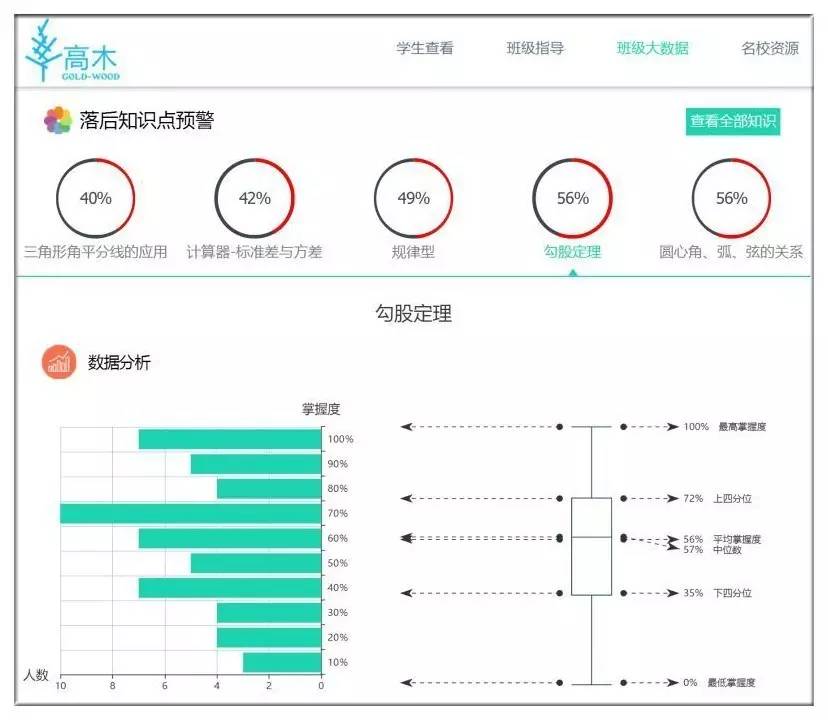
Task: Select the 42% progress ring for 计算器-标准差与方差
Action: [255, 198]
